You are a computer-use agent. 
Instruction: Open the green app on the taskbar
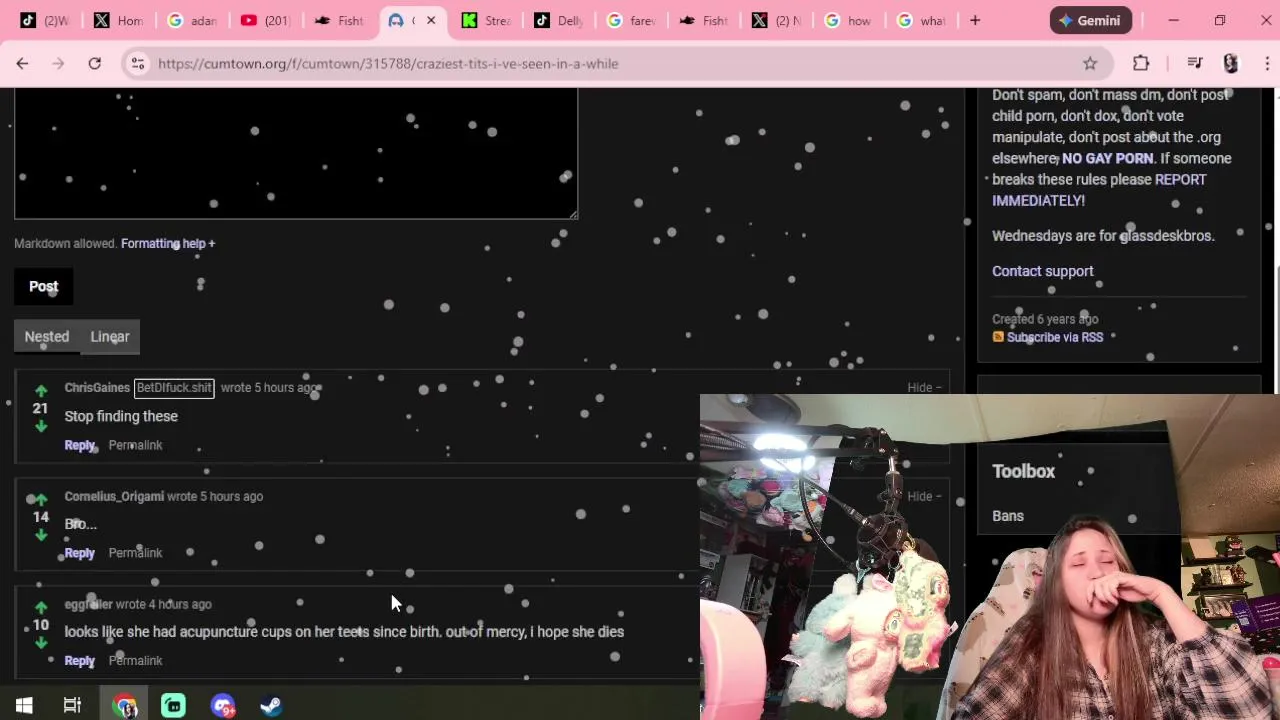pos(173,706)
